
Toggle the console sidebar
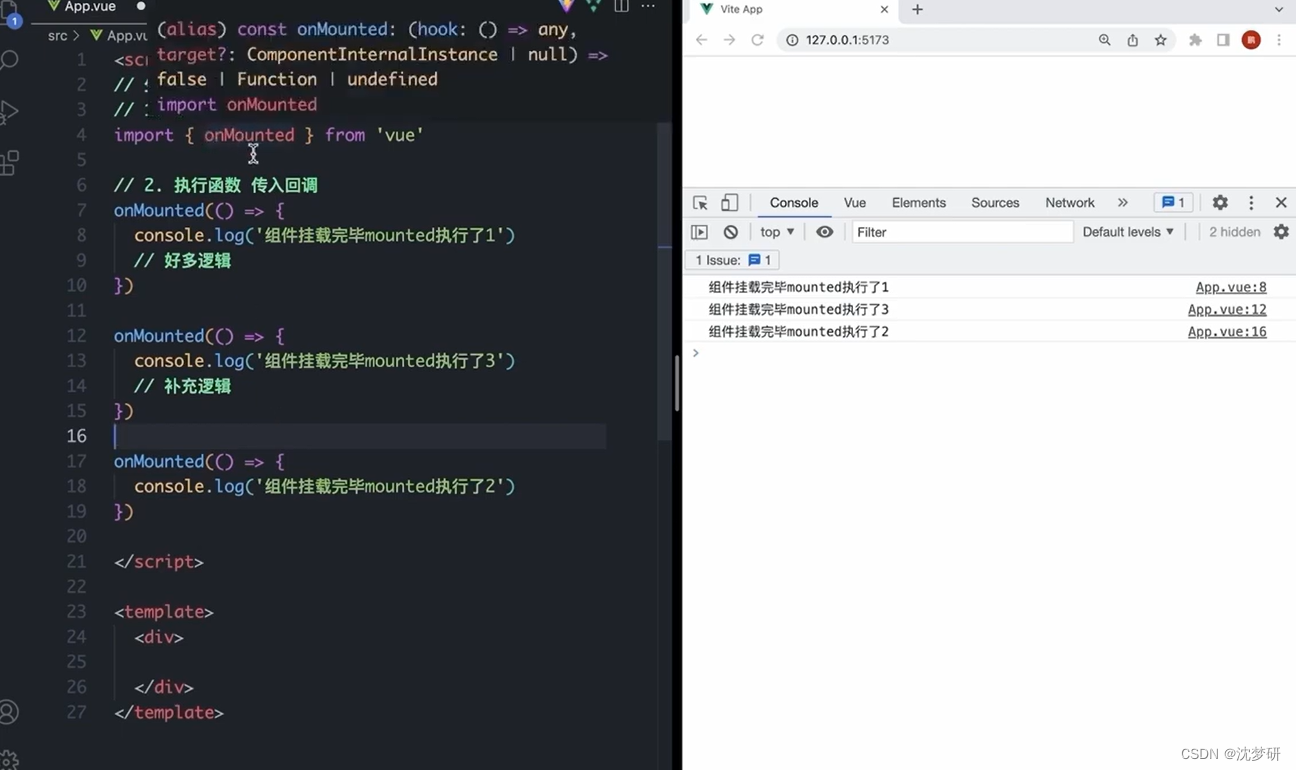pos(700,232)
